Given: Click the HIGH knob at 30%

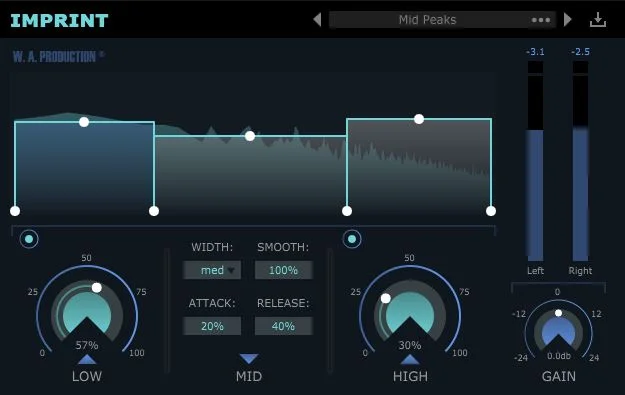Looking at the screenshot, I should click(x=410, y=312).
